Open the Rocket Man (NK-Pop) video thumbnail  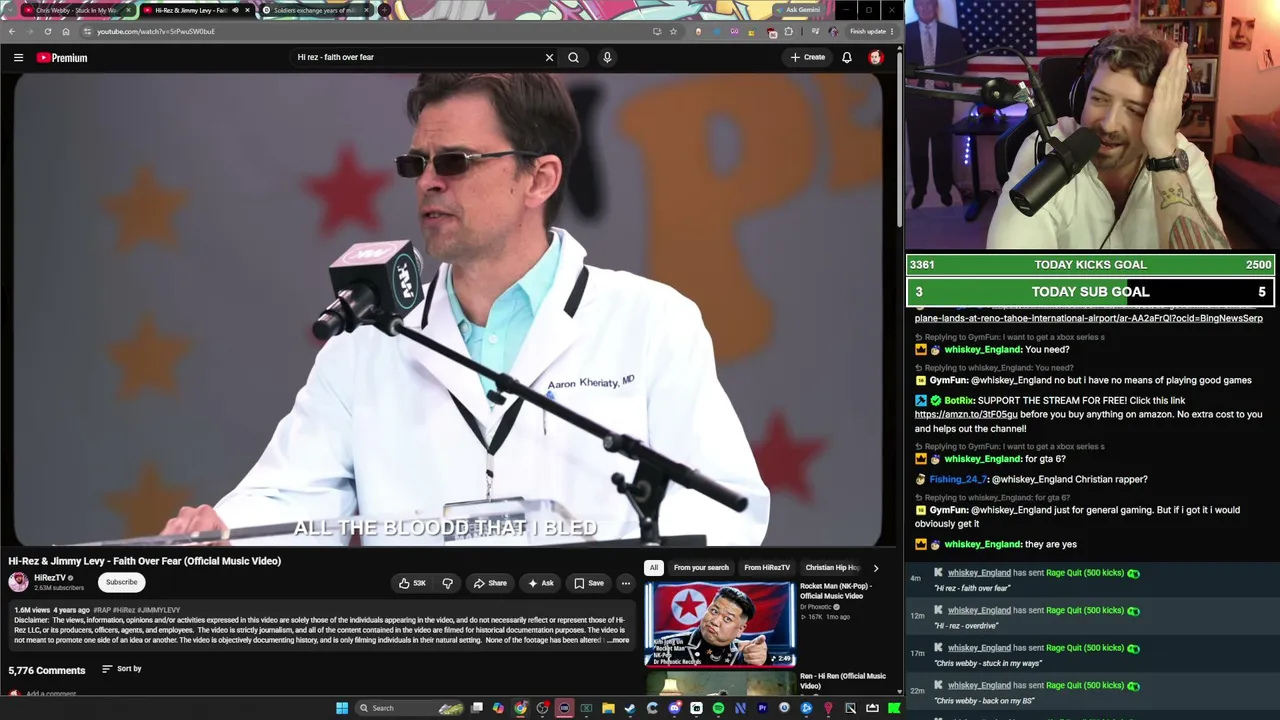coord(720,624)
